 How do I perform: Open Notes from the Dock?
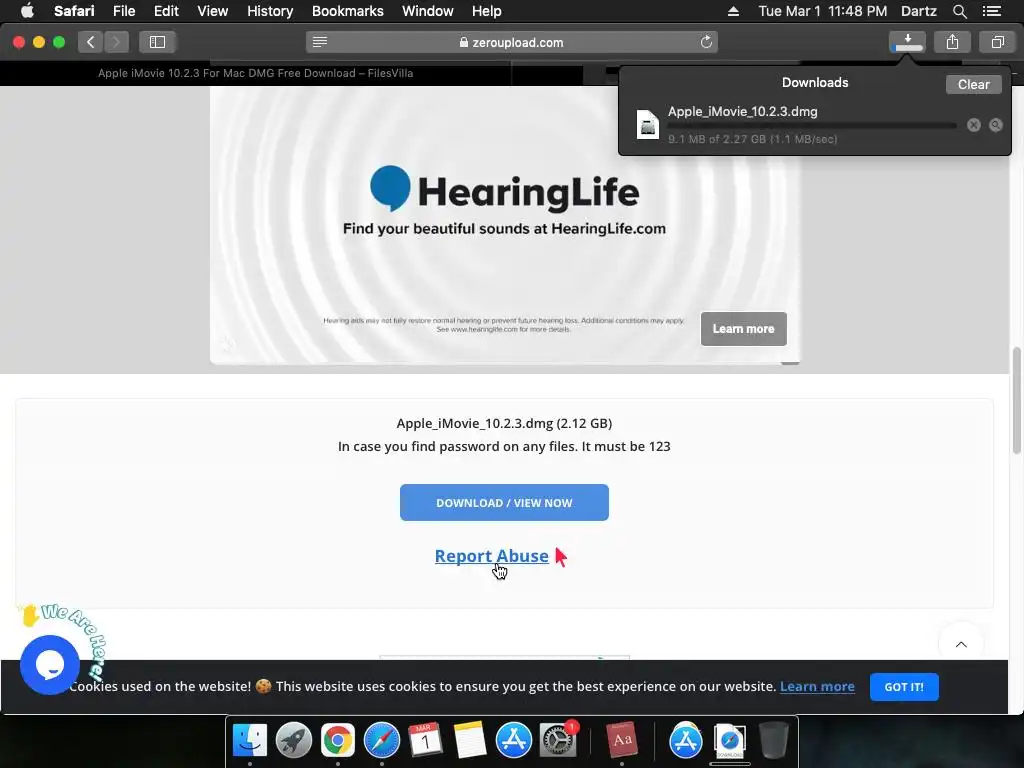click(470, 741)
